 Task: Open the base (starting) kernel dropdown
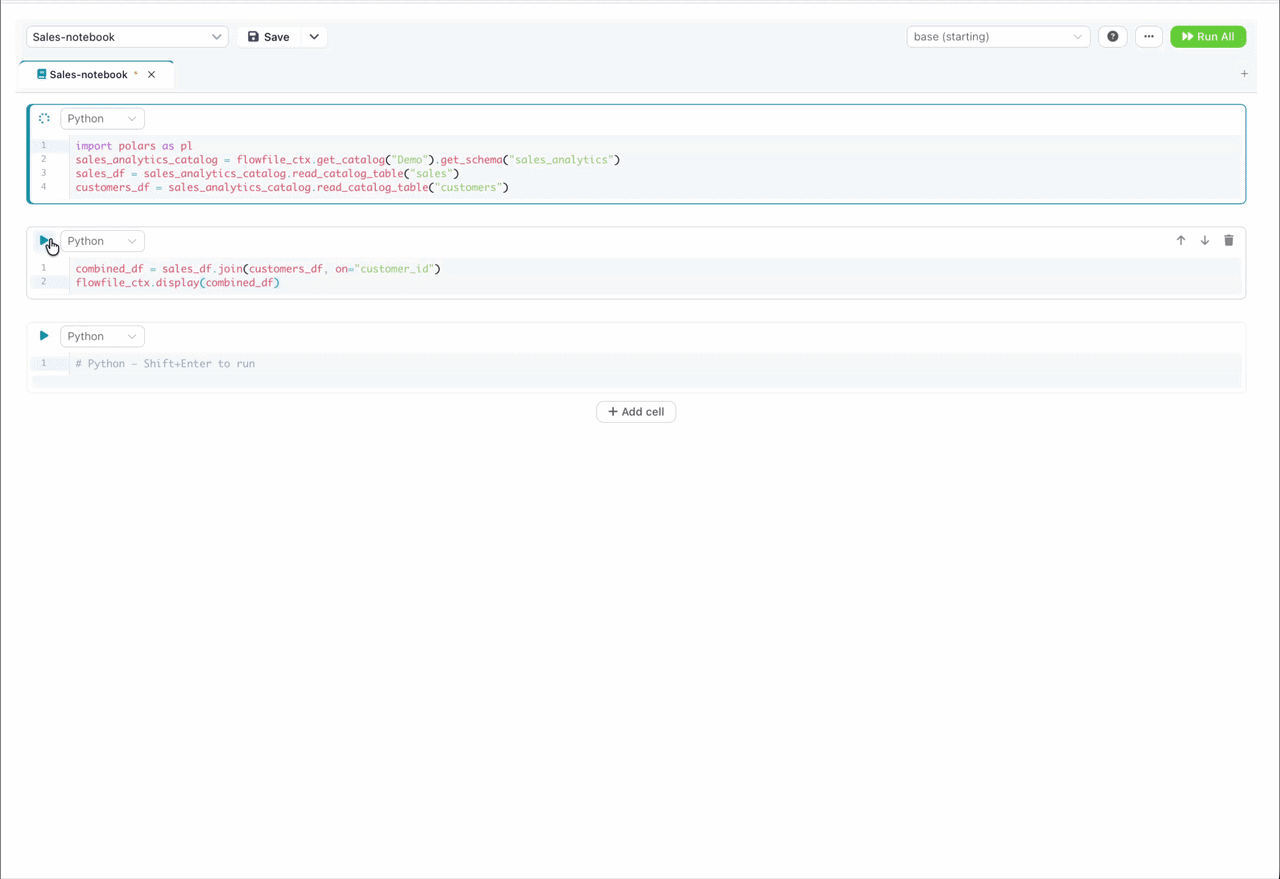[x=998, y=37]
